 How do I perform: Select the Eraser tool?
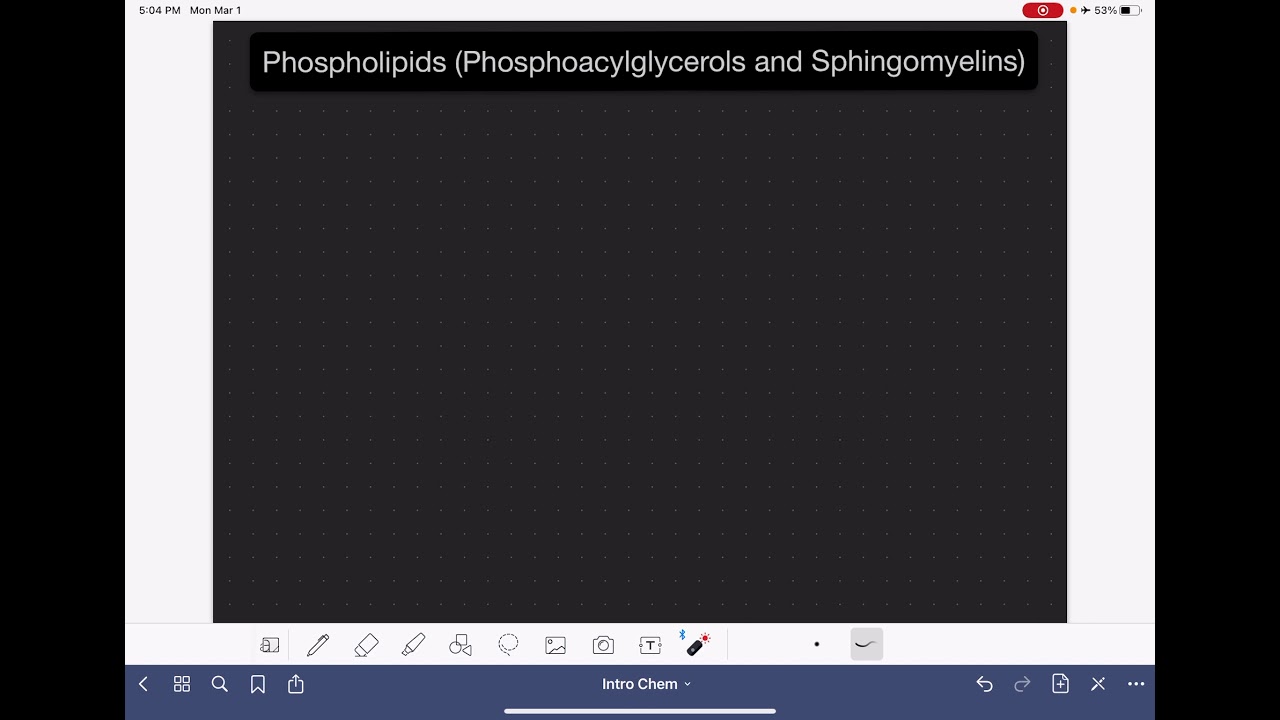(366, 645)
